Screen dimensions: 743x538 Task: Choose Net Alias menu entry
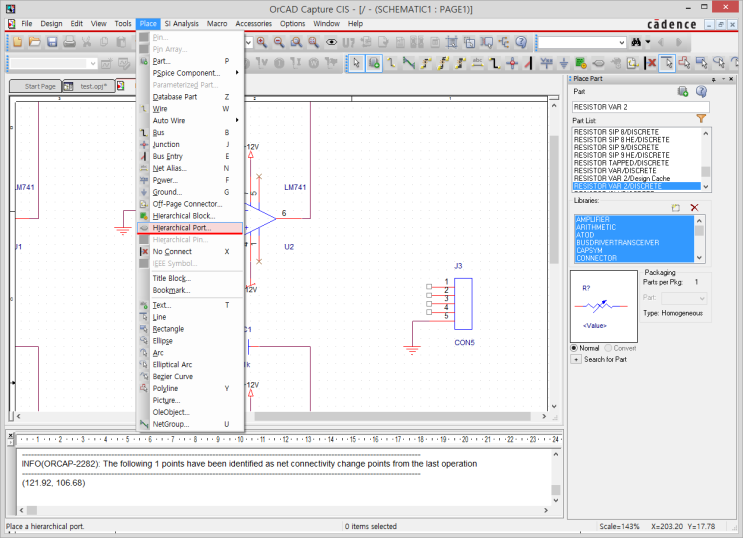[190, 168]
